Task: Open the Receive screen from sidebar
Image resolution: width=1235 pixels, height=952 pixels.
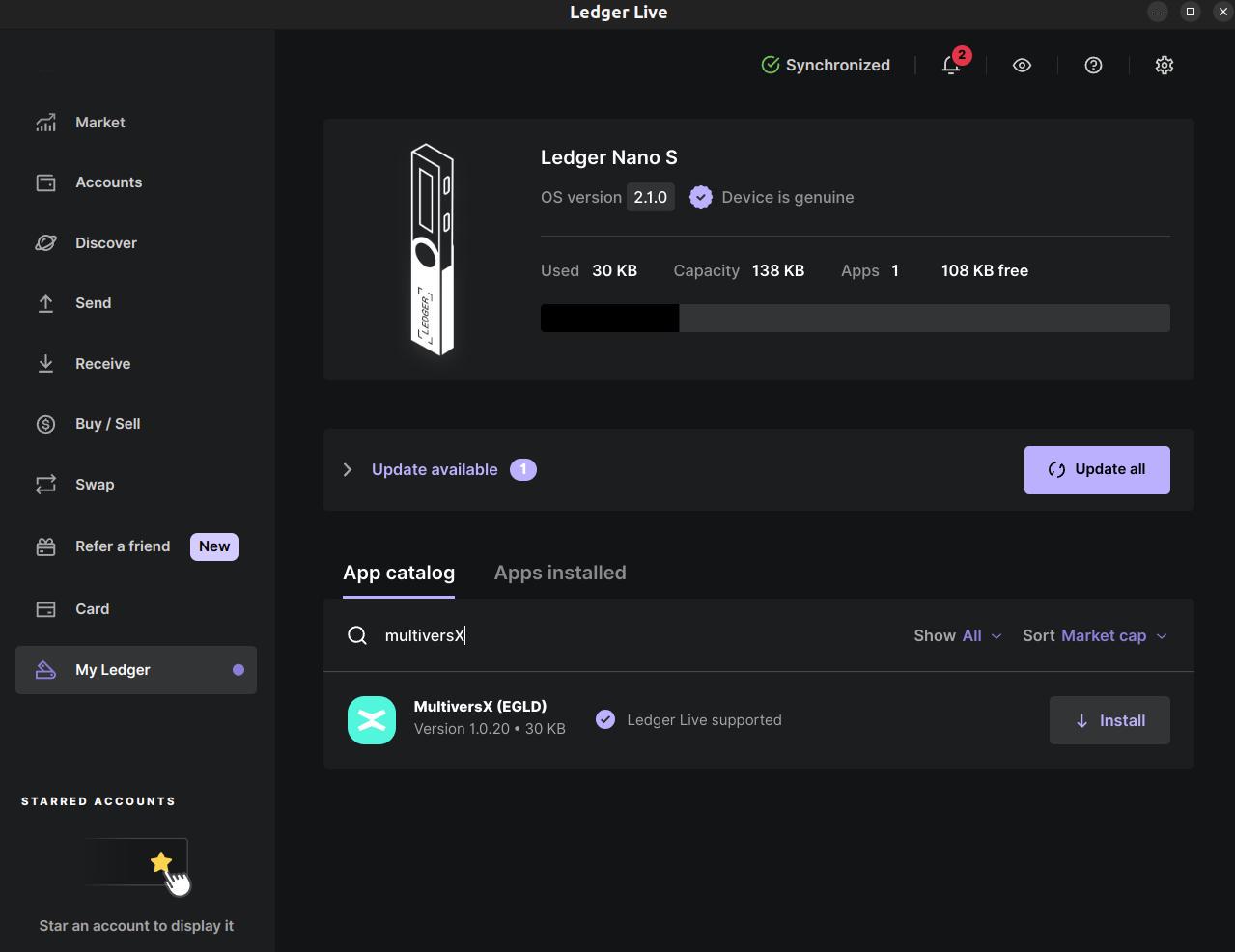Action: tap(102, 363)
